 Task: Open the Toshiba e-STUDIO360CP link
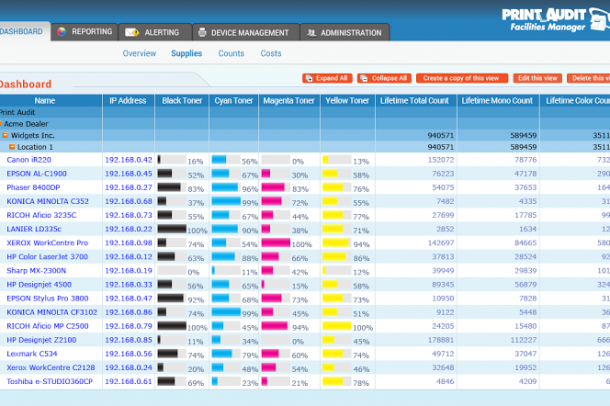(49, 382)
